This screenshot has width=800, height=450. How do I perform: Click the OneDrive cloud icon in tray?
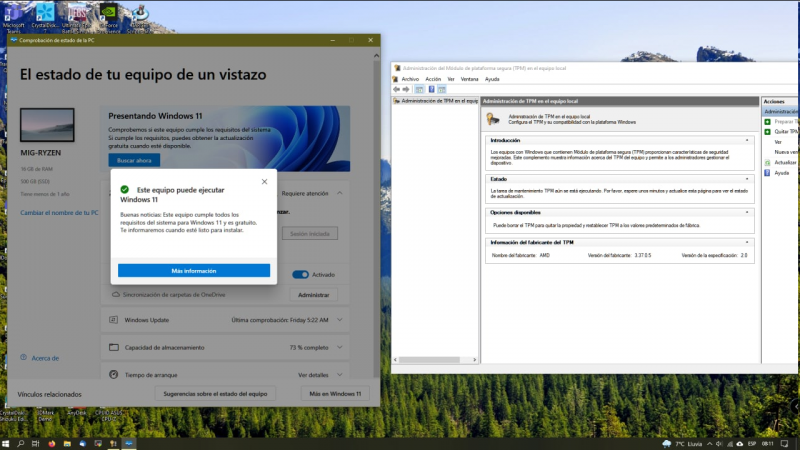point(740,444)
